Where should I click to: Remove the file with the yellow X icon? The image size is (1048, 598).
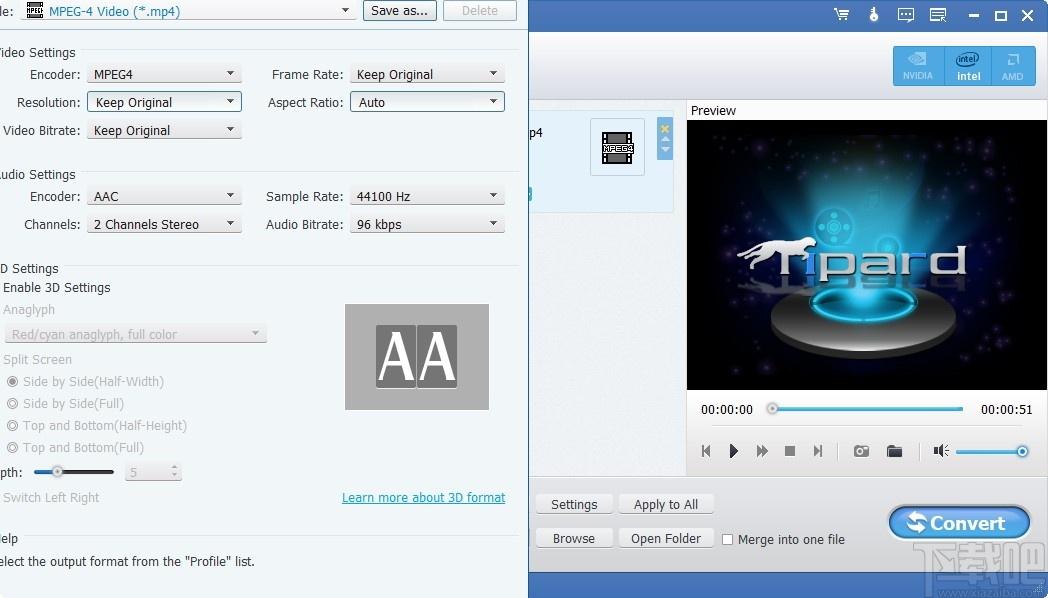665,128
